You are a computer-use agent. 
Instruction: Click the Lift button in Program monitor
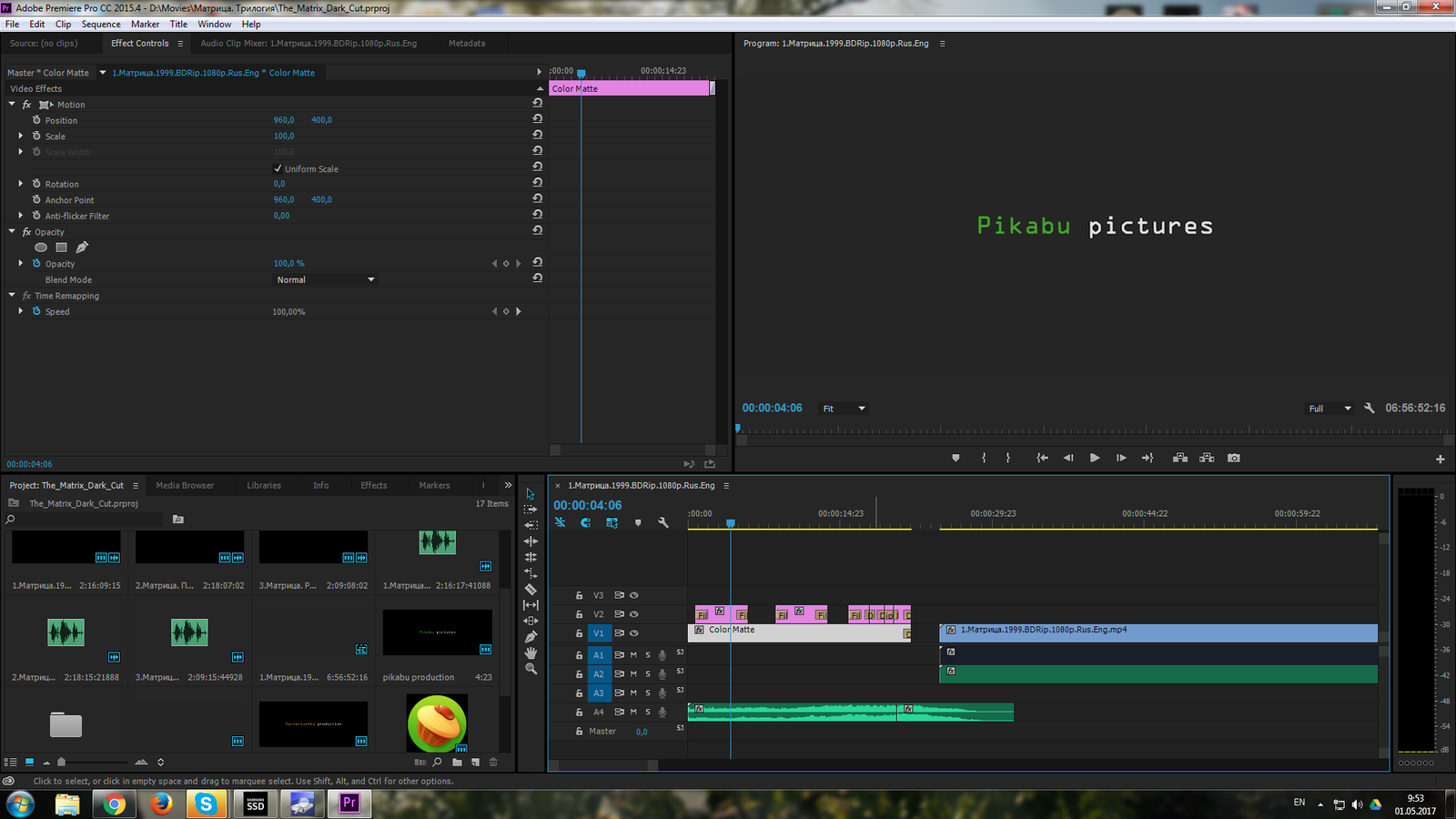(1179, 458)
